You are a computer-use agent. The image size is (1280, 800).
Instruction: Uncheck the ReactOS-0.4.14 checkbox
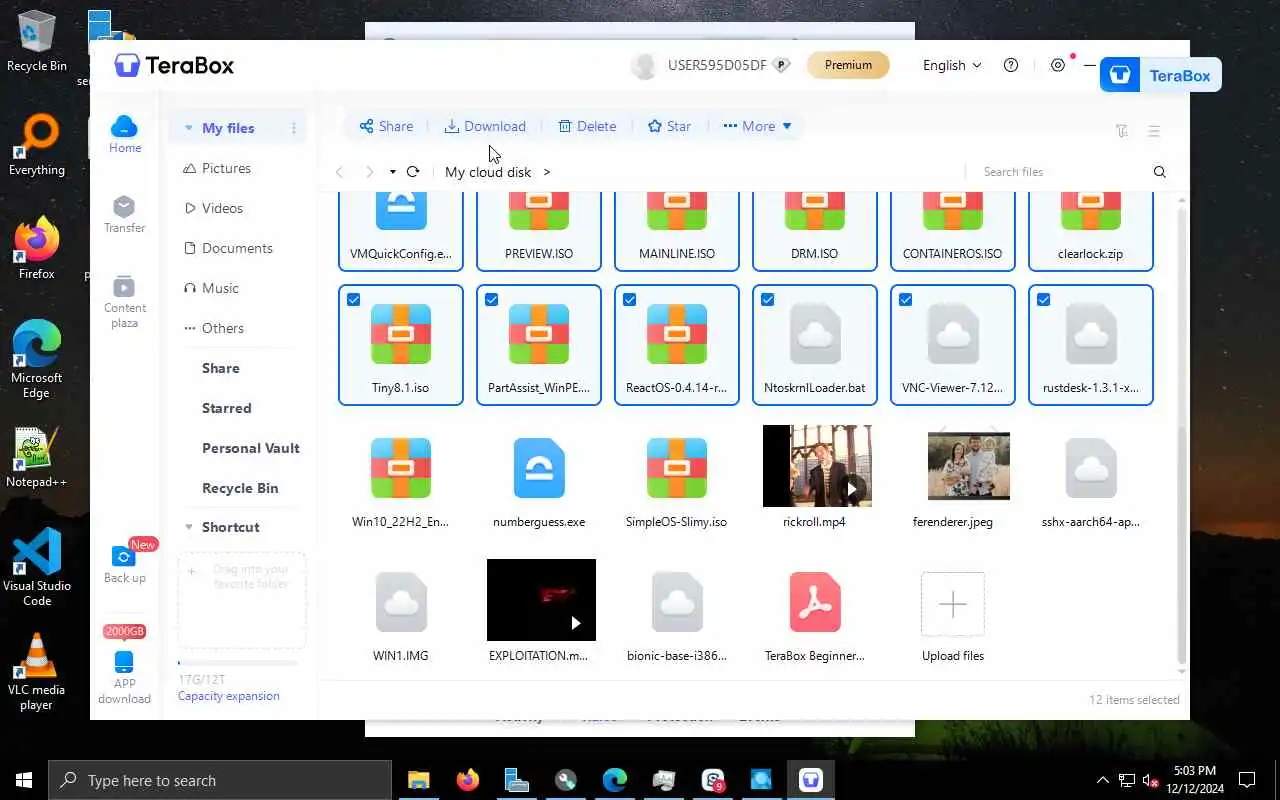629,300
